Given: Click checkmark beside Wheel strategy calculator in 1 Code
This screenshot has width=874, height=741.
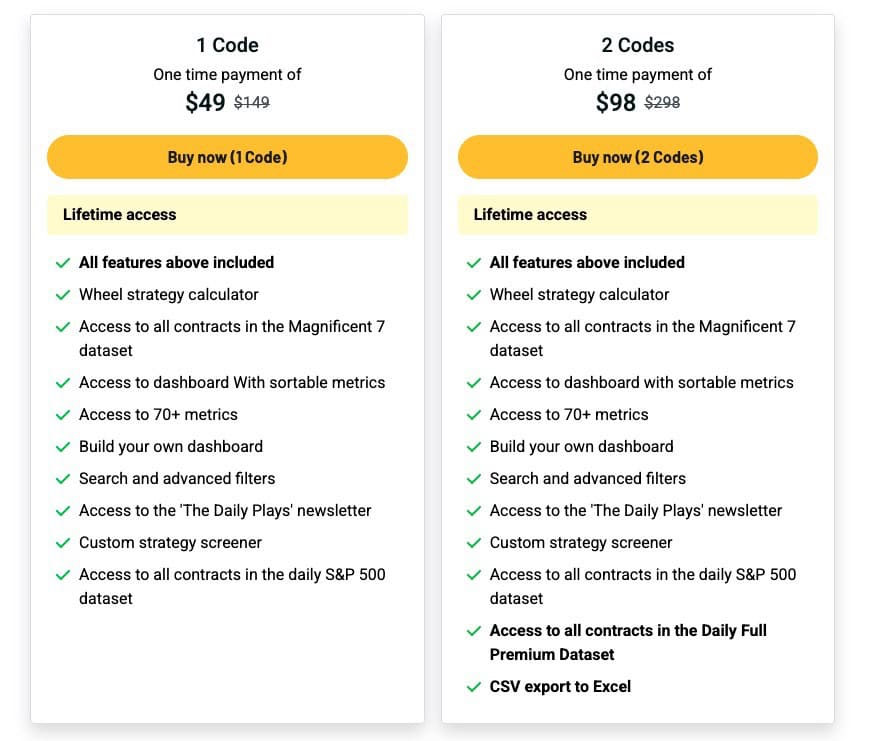Looking at the screenshot, I should (x=63, y=295).
